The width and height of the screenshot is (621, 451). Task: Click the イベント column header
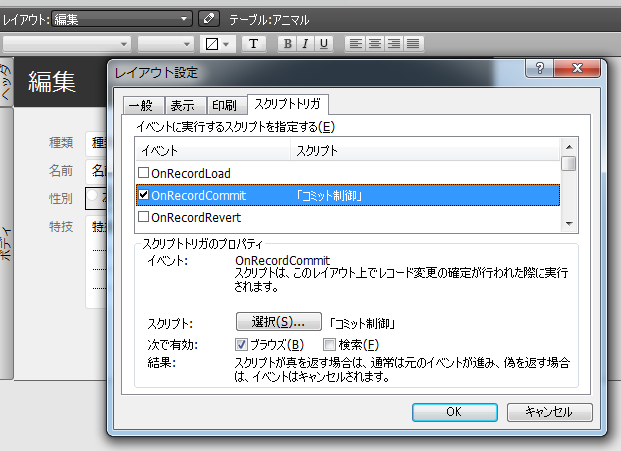213,150
